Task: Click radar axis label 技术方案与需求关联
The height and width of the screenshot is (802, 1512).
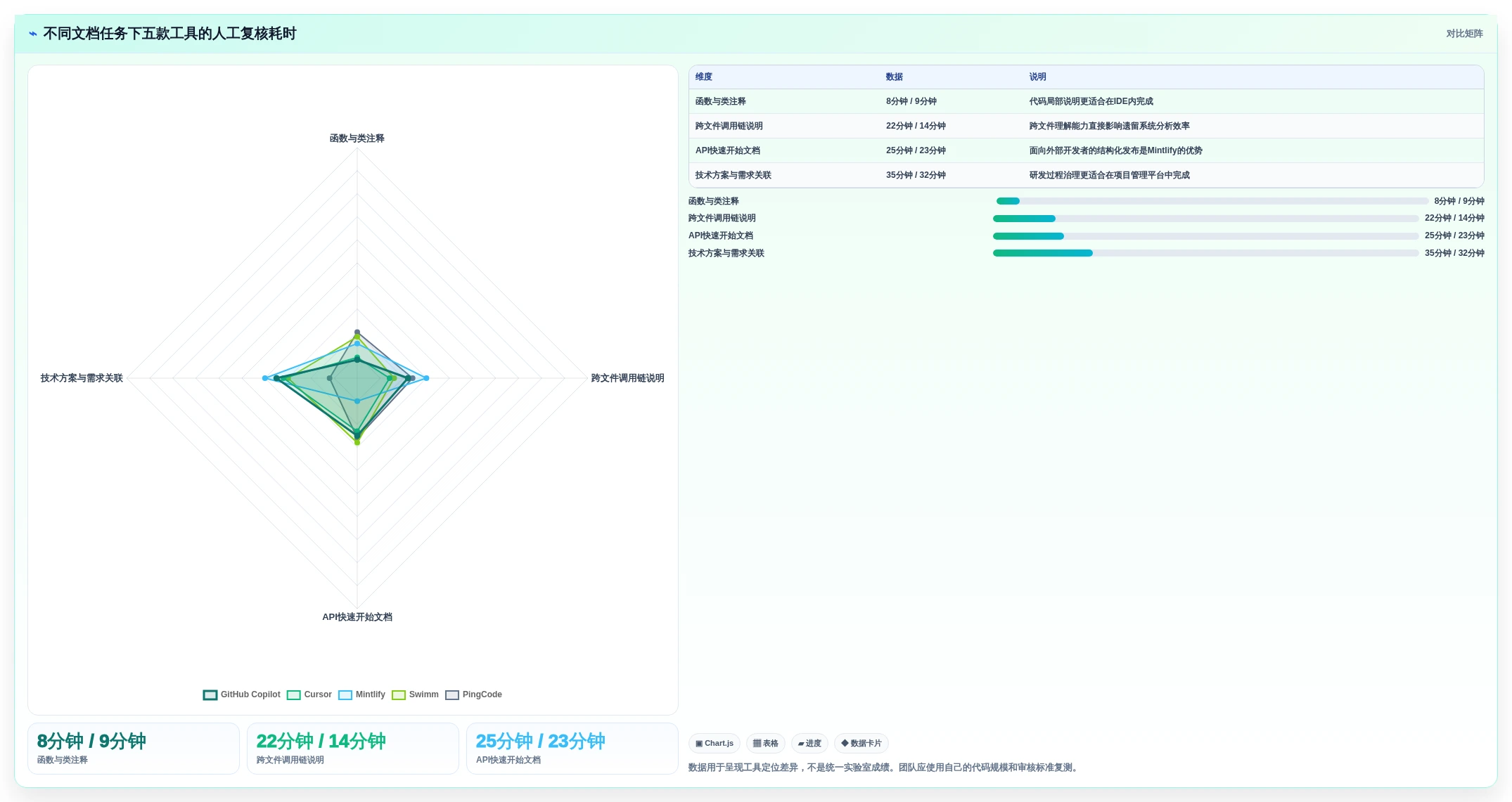Action: click(82, 378)
